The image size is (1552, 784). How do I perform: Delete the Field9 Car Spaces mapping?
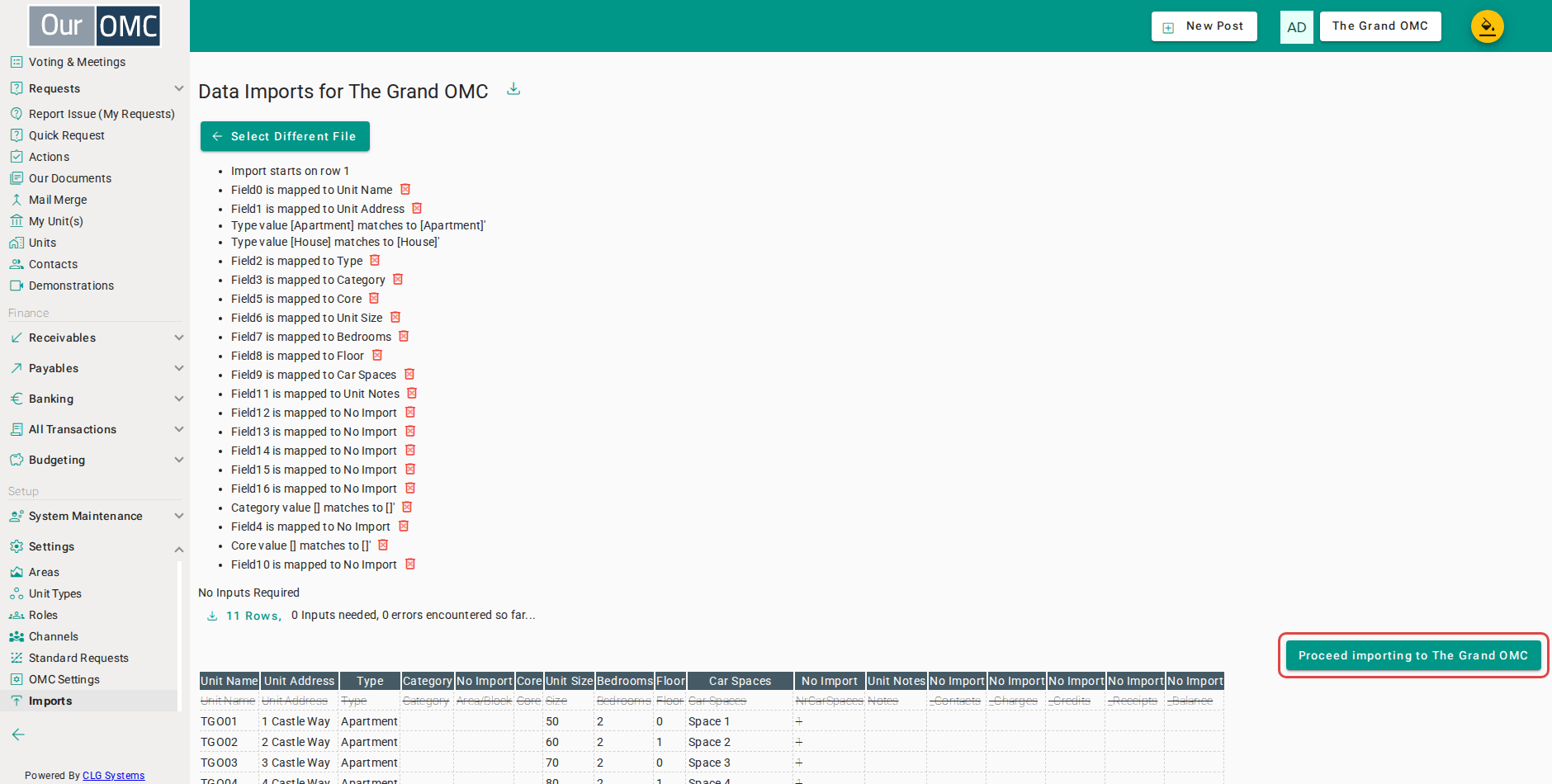click(x=409, y=375)
